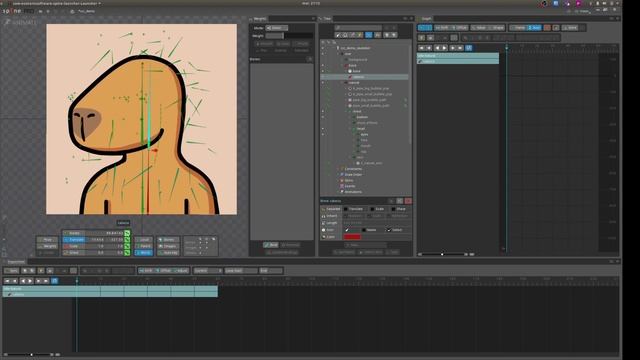The image size is (640, 360).
Task: Expand the Constraints node in the Tree
Action: coord(338,169)
